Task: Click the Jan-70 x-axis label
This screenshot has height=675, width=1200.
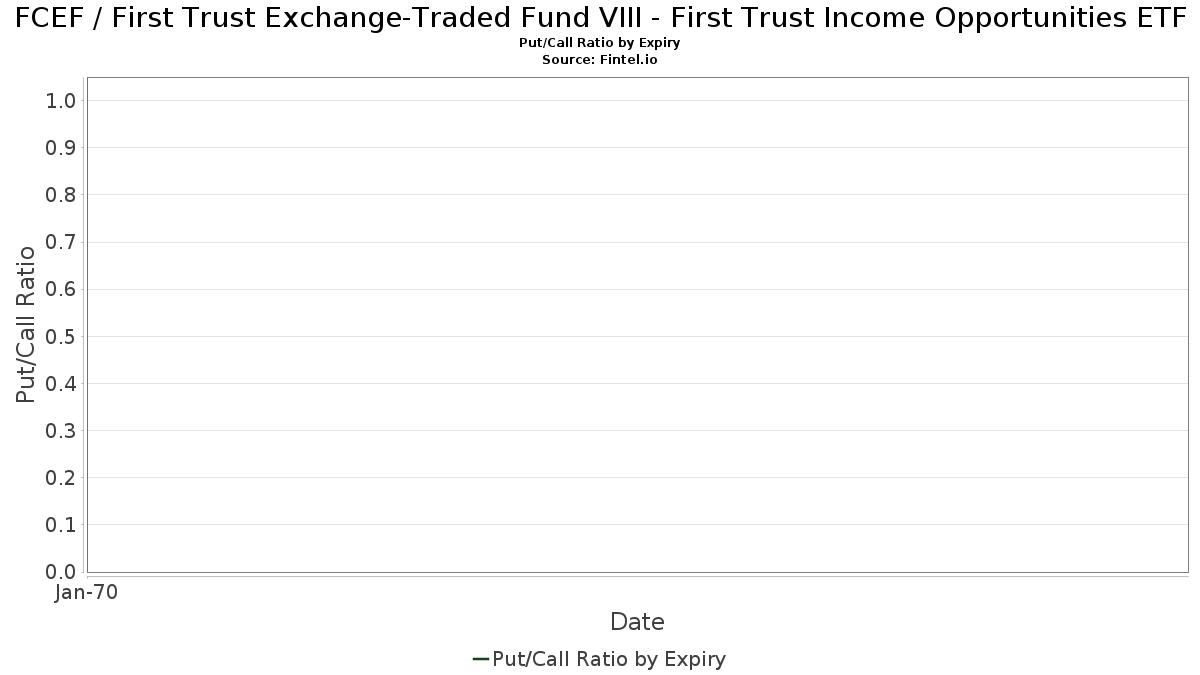Action: 86,593
